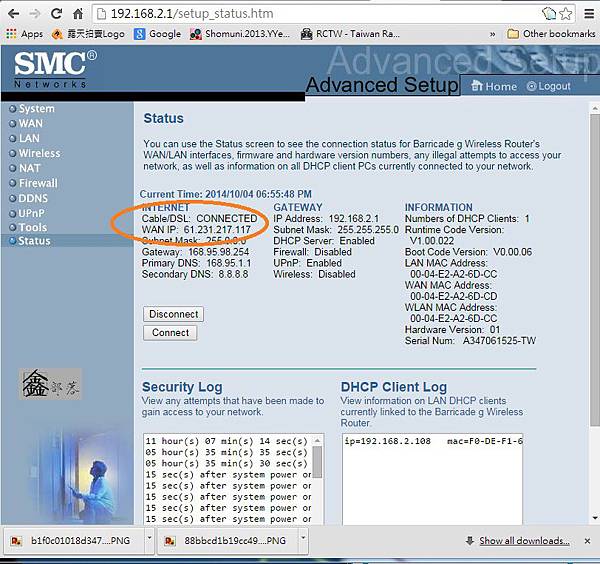Expand options arrow for 88bbcd1b19cc49 download
This screenshot has height=564, width=600.
[x=303, y=540]
